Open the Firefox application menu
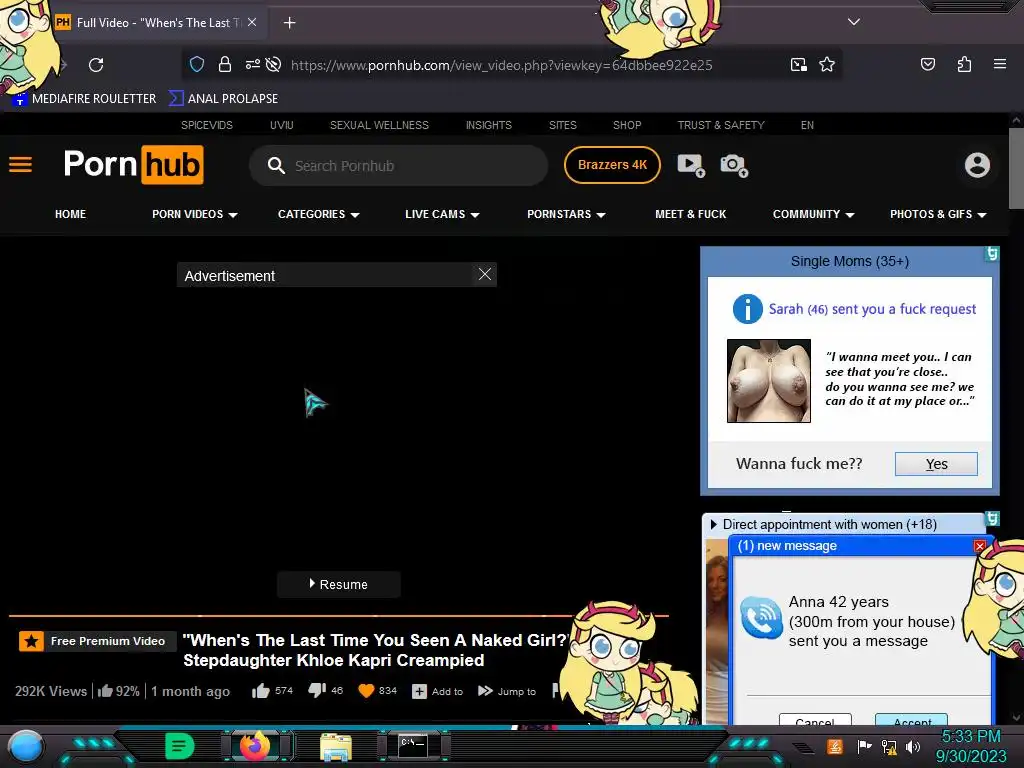The width and height of the screenshot is (1024, 768). pyautogui.click(x=999, y=64)
